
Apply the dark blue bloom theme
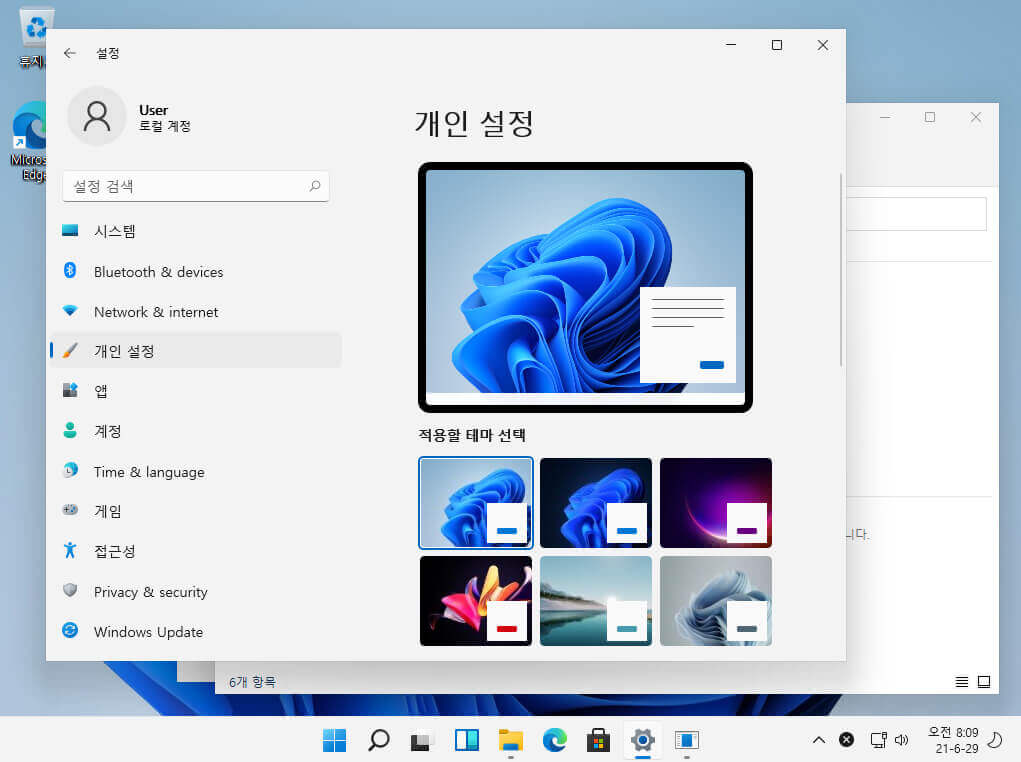[596, 503]
